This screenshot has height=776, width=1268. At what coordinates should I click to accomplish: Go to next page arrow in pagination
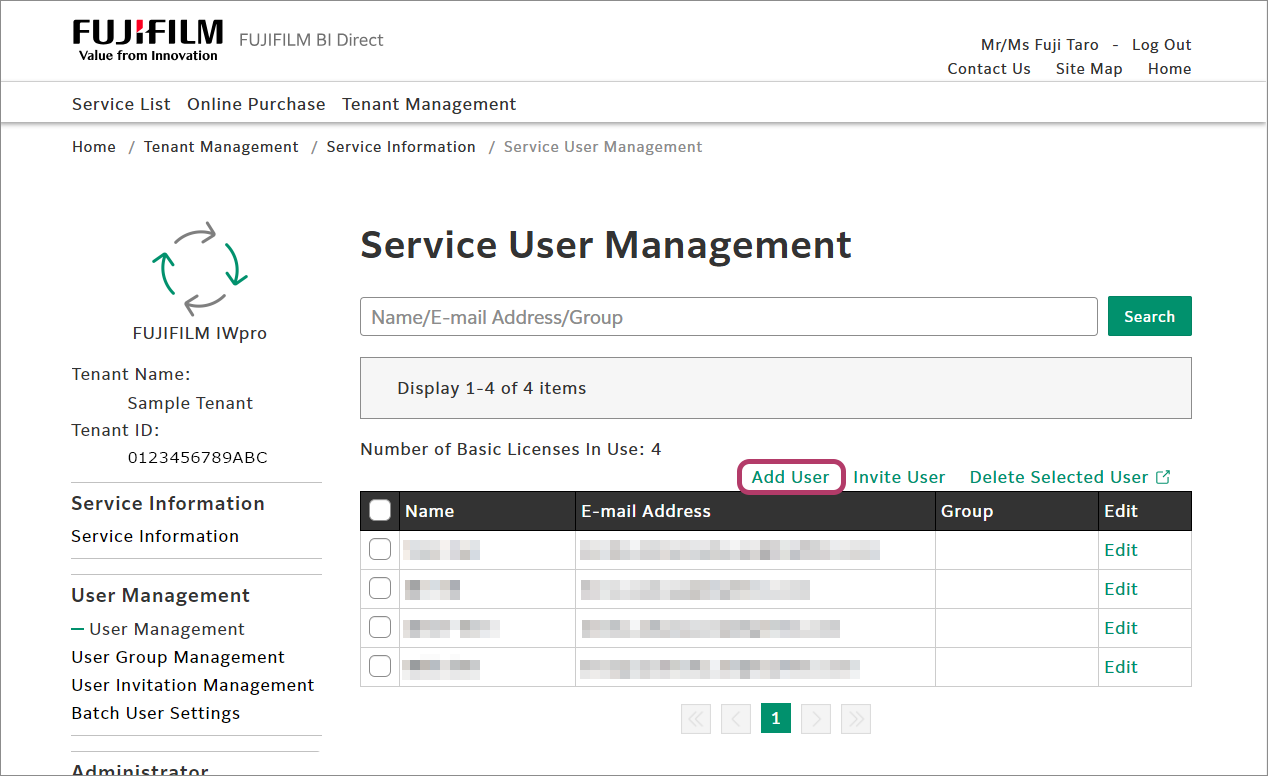(816, 718)
